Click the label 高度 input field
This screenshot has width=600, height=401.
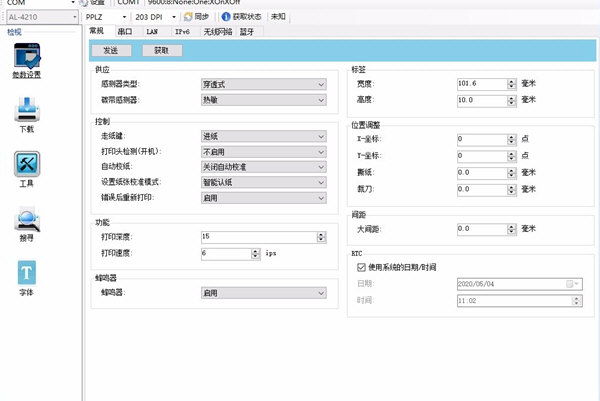[x=482, y=101]
